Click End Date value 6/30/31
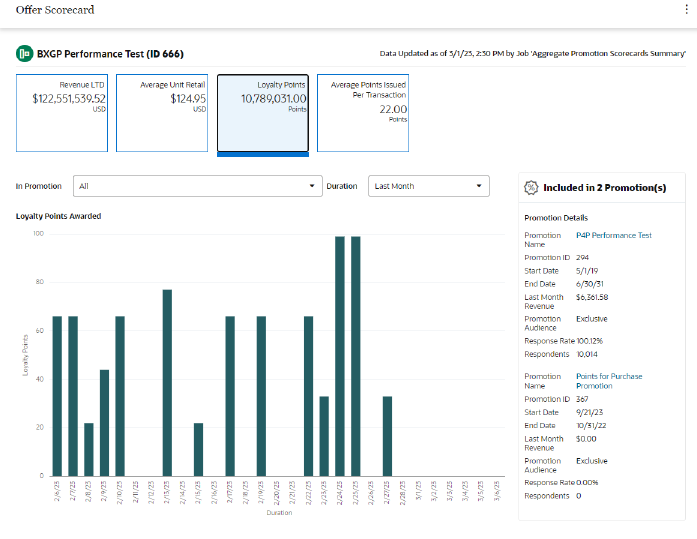 [x=589, y=283]
